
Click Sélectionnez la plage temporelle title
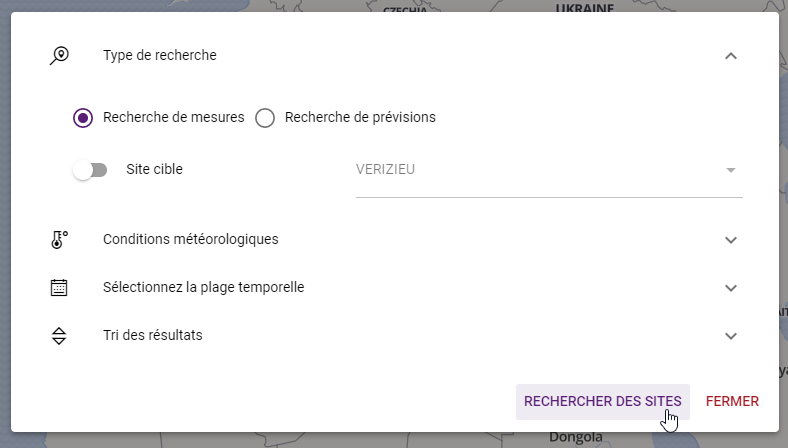203,287
